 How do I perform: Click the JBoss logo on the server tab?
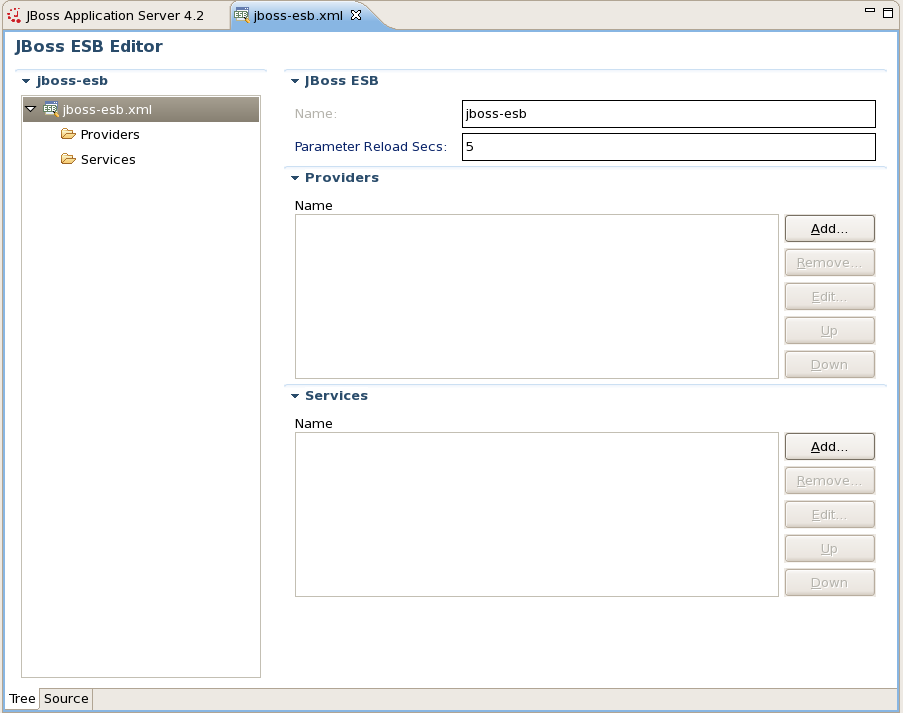click(x=12, y=14)
